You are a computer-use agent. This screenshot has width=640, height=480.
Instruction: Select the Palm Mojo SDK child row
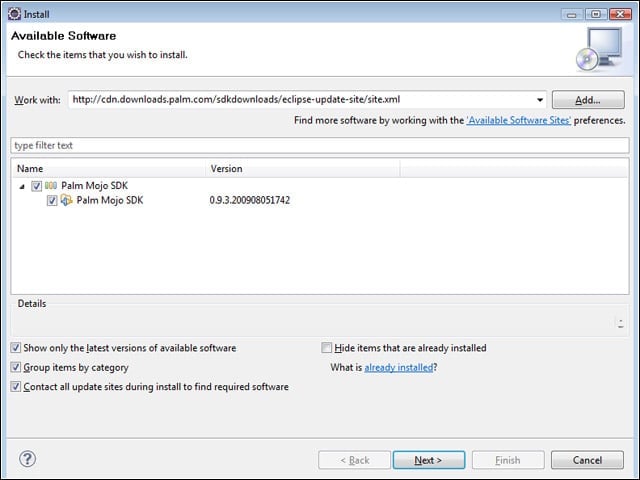[320, 200]
